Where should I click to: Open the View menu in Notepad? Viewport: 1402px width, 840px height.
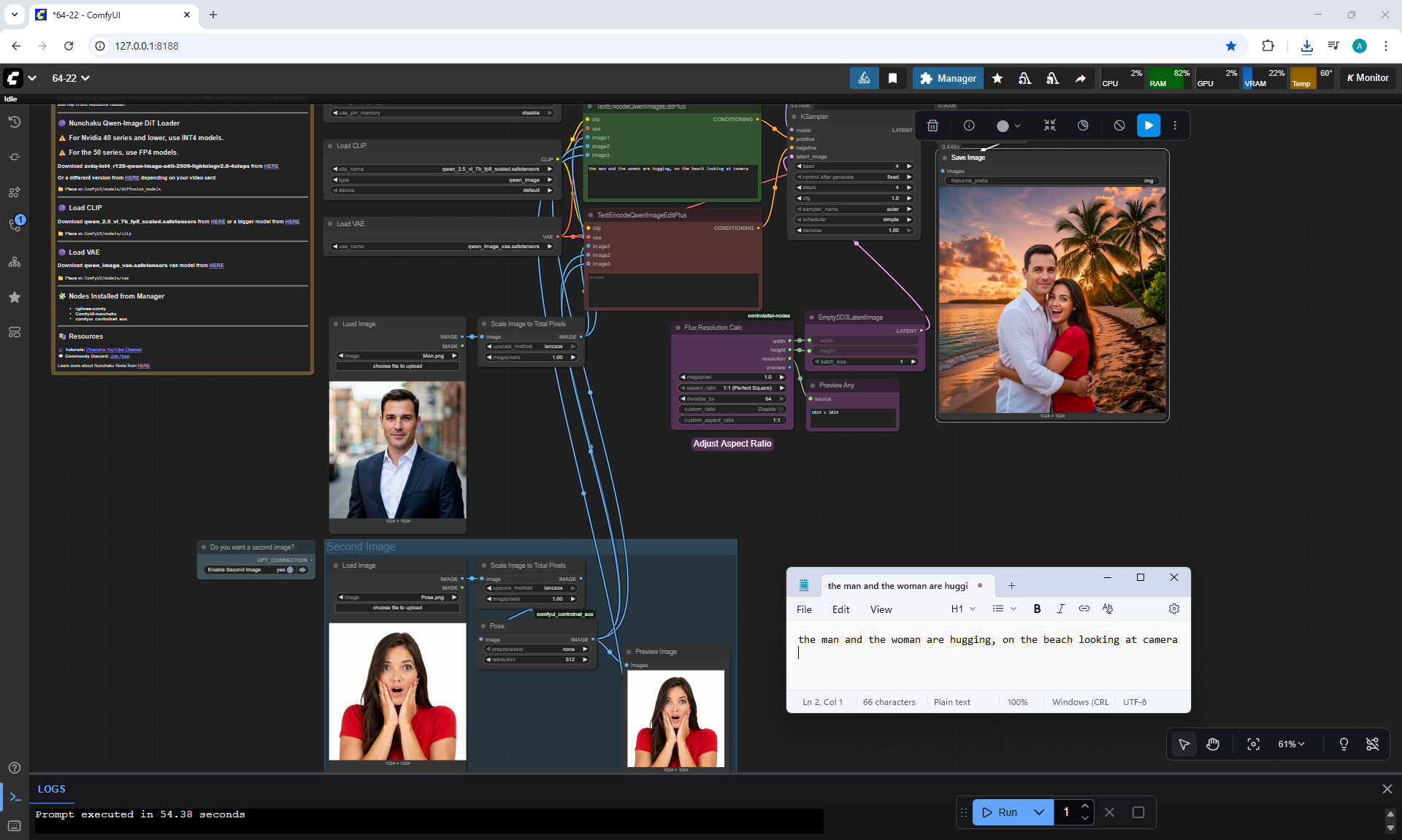tap(881, 609)
